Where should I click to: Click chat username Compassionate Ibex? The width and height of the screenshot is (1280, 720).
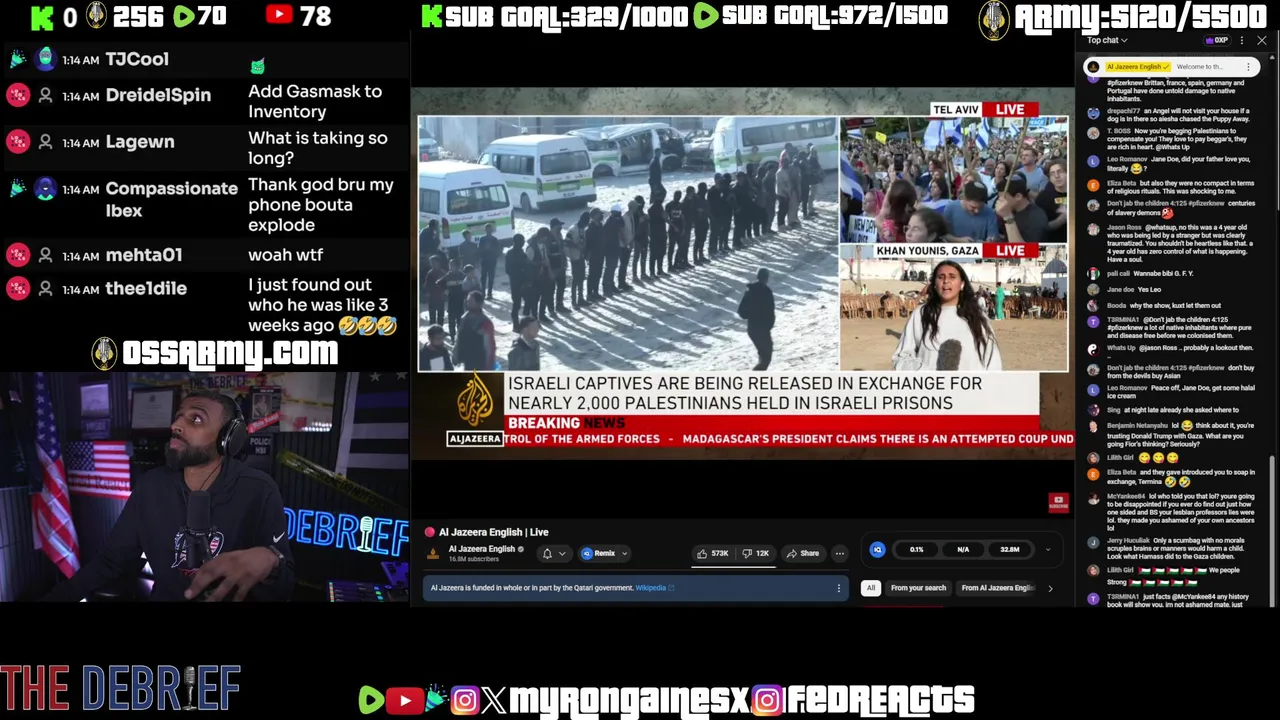click(x=172, y=199)
